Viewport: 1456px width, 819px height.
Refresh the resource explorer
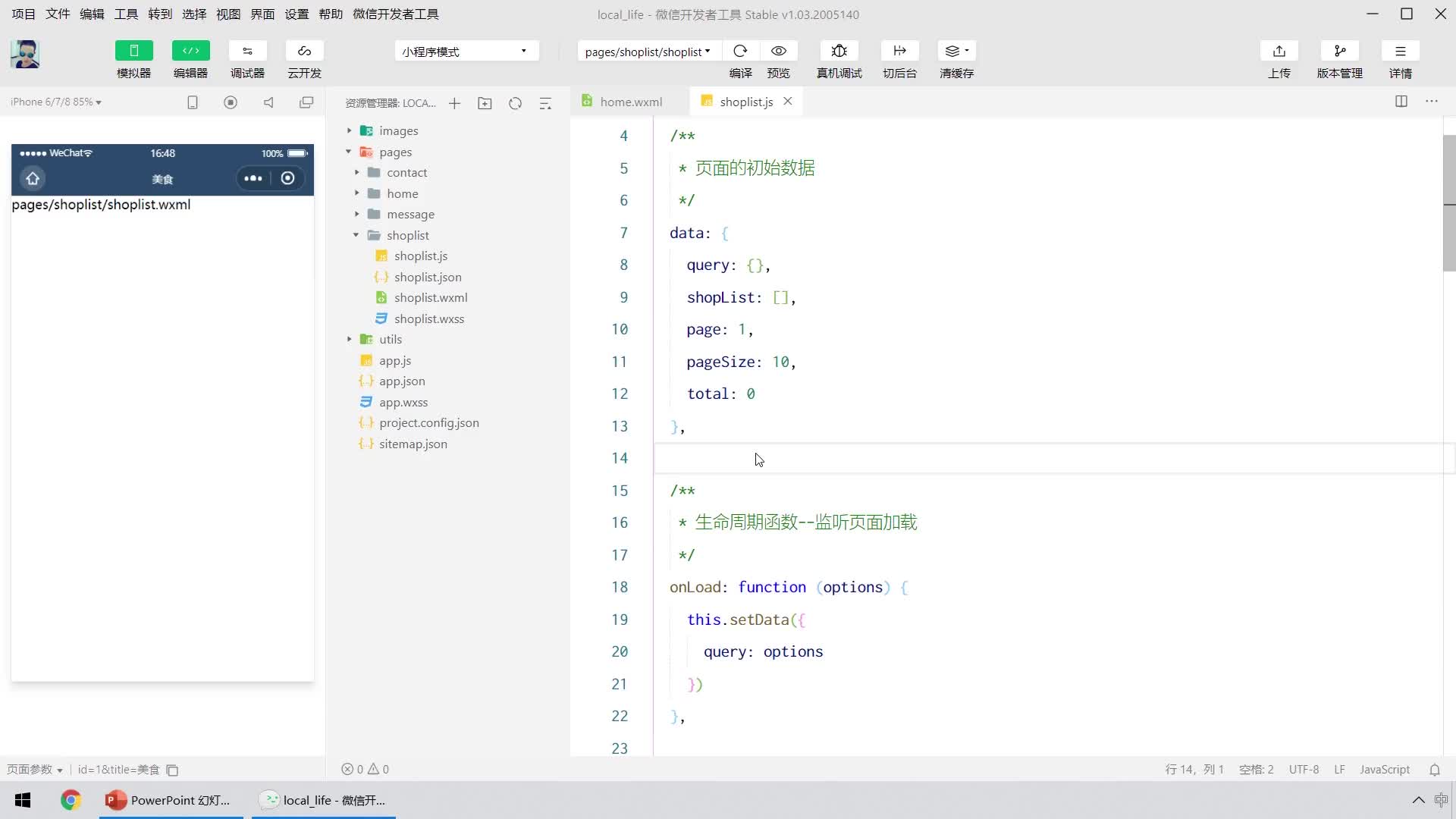(515, 103)
